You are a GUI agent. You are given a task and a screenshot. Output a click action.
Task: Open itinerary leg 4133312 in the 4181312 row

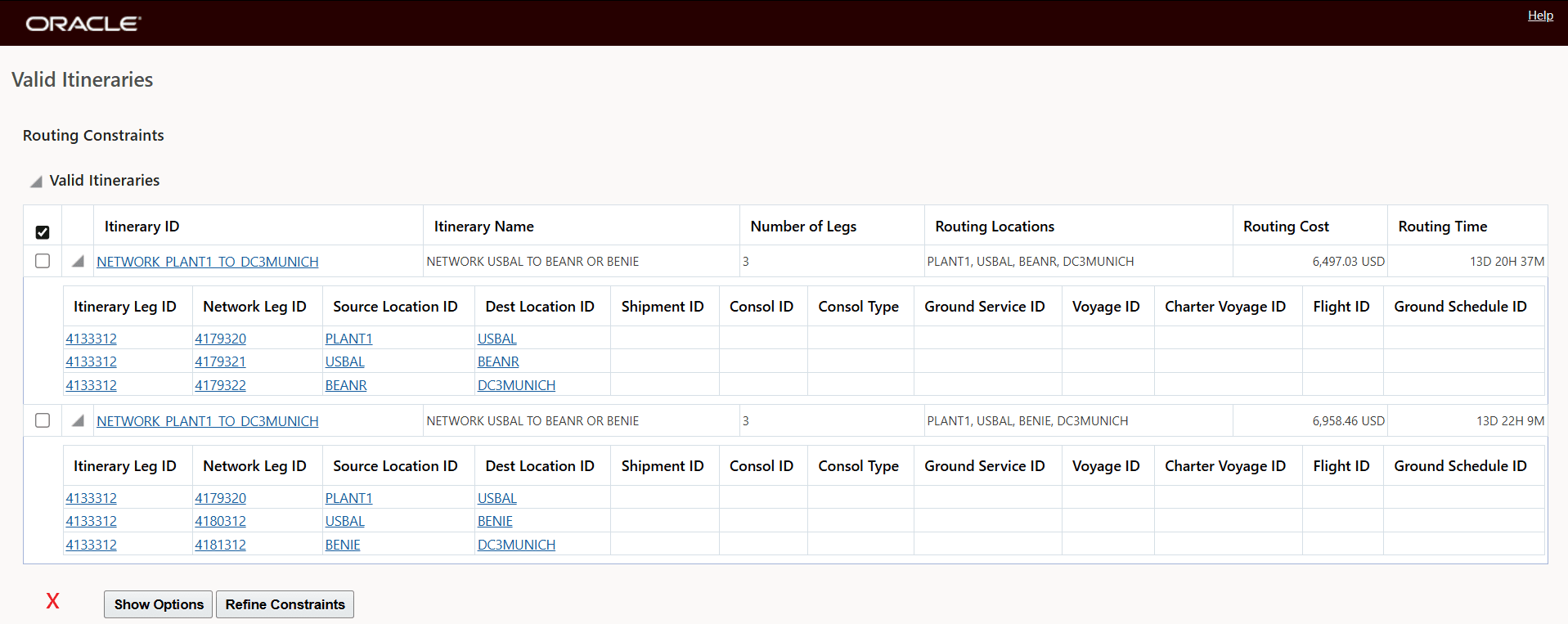point(91,545)
